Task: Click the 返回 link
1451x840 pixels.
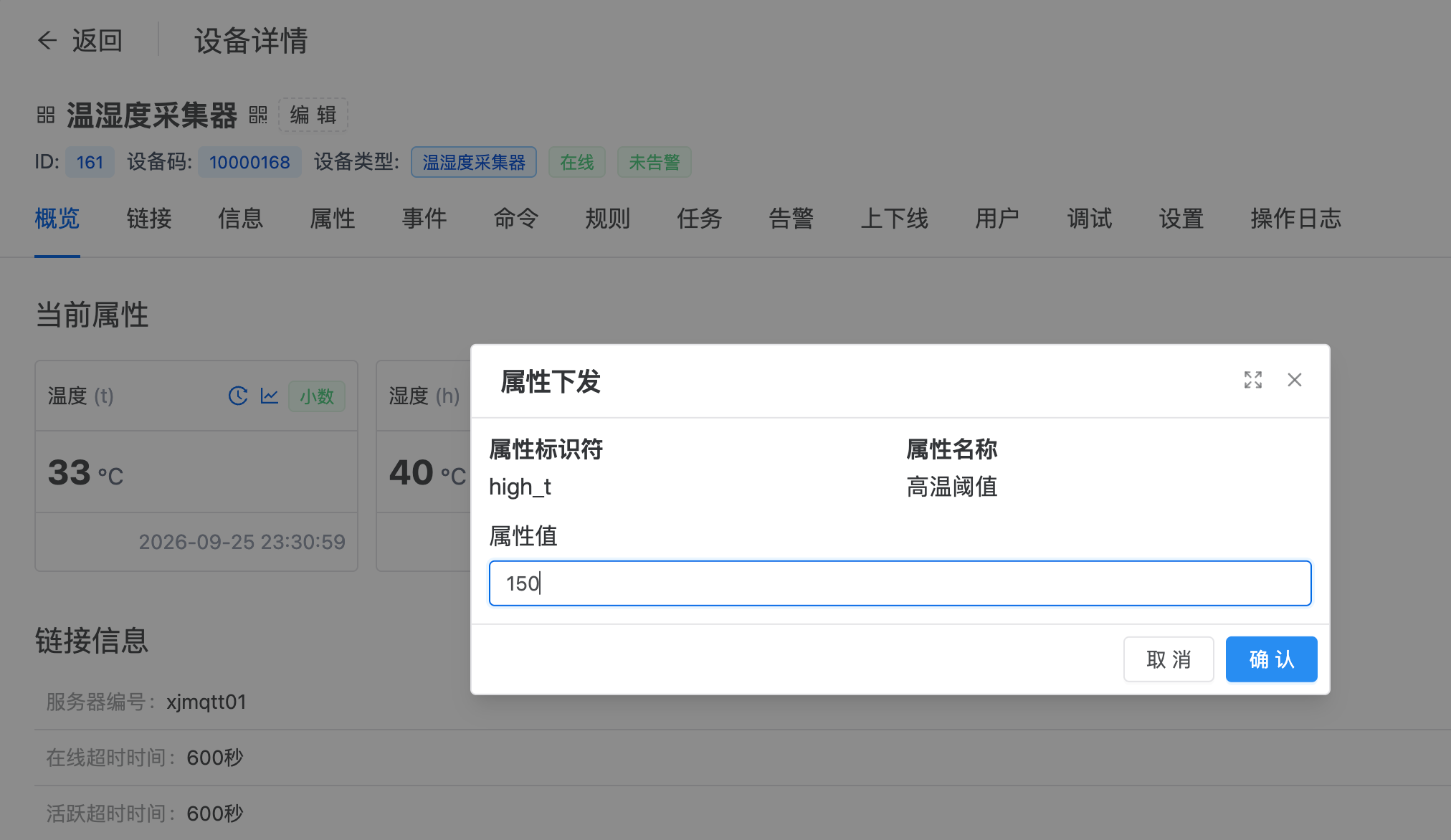Action: 97,41
